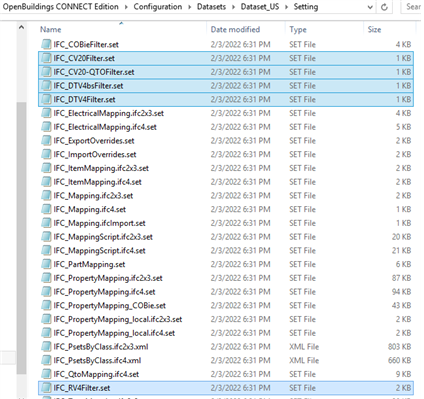Screen dimensions: 424x399
Task: Click the IFC_CV20-QTOFilter.set file icon
Action: [46, 72]
